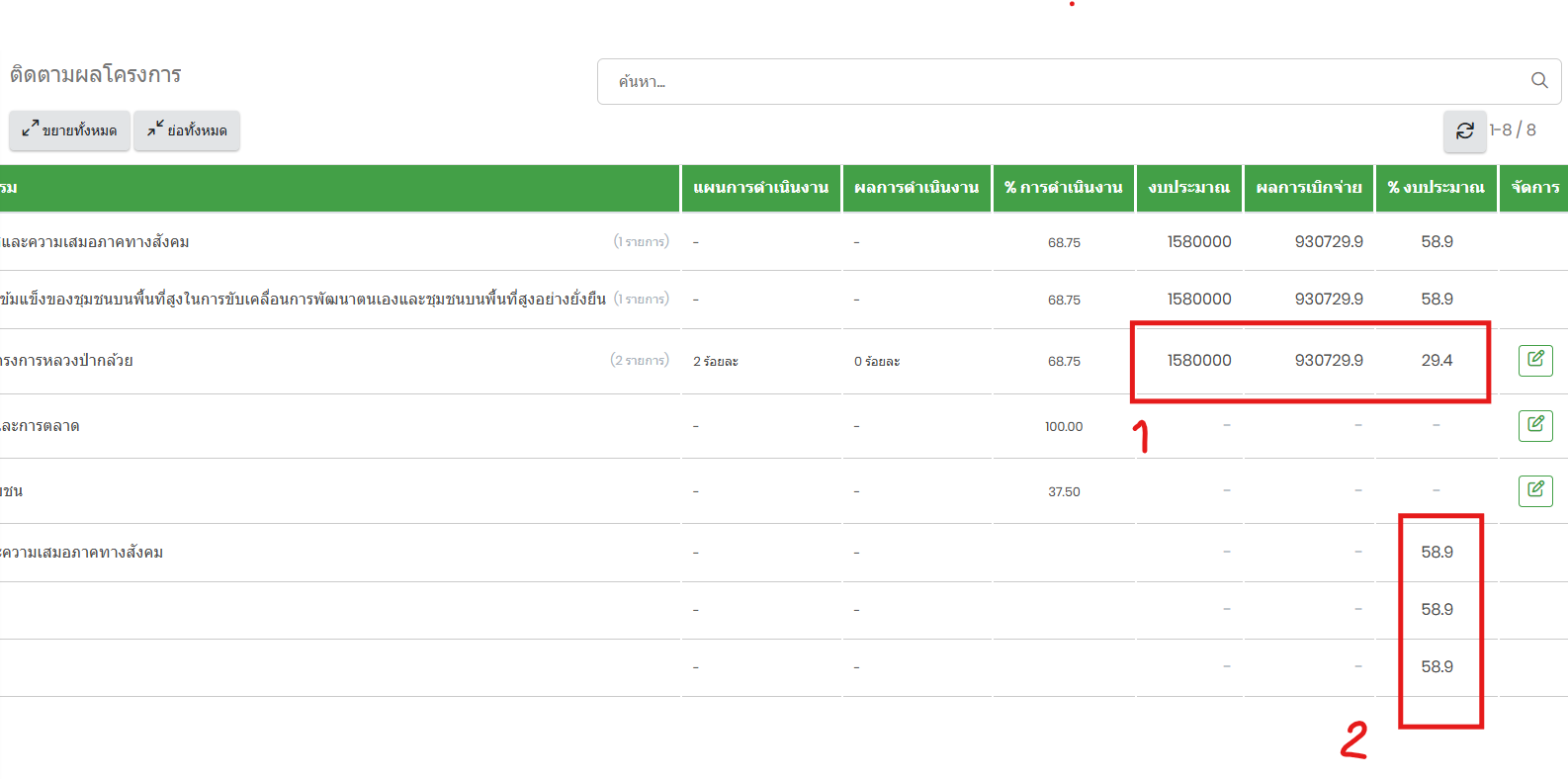Sort by แผนการดำเนินงาน column header

tap(760, 188)
